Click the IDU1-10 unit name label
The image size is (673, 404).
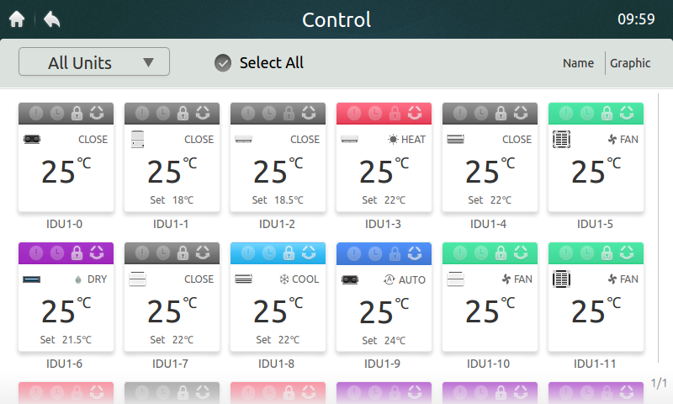pyautogui.click(x=489, y=364)
